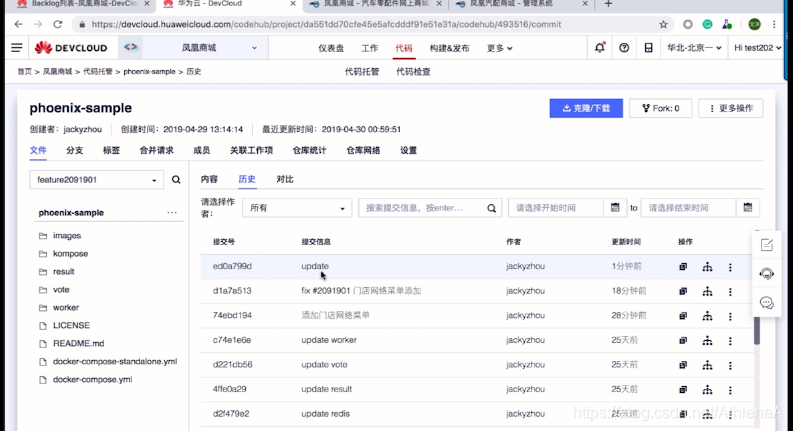The width and height of the screenshot is (793, 431).
Task: Click the feedback edit icon on the right sidebar
Action: [767, 245]
